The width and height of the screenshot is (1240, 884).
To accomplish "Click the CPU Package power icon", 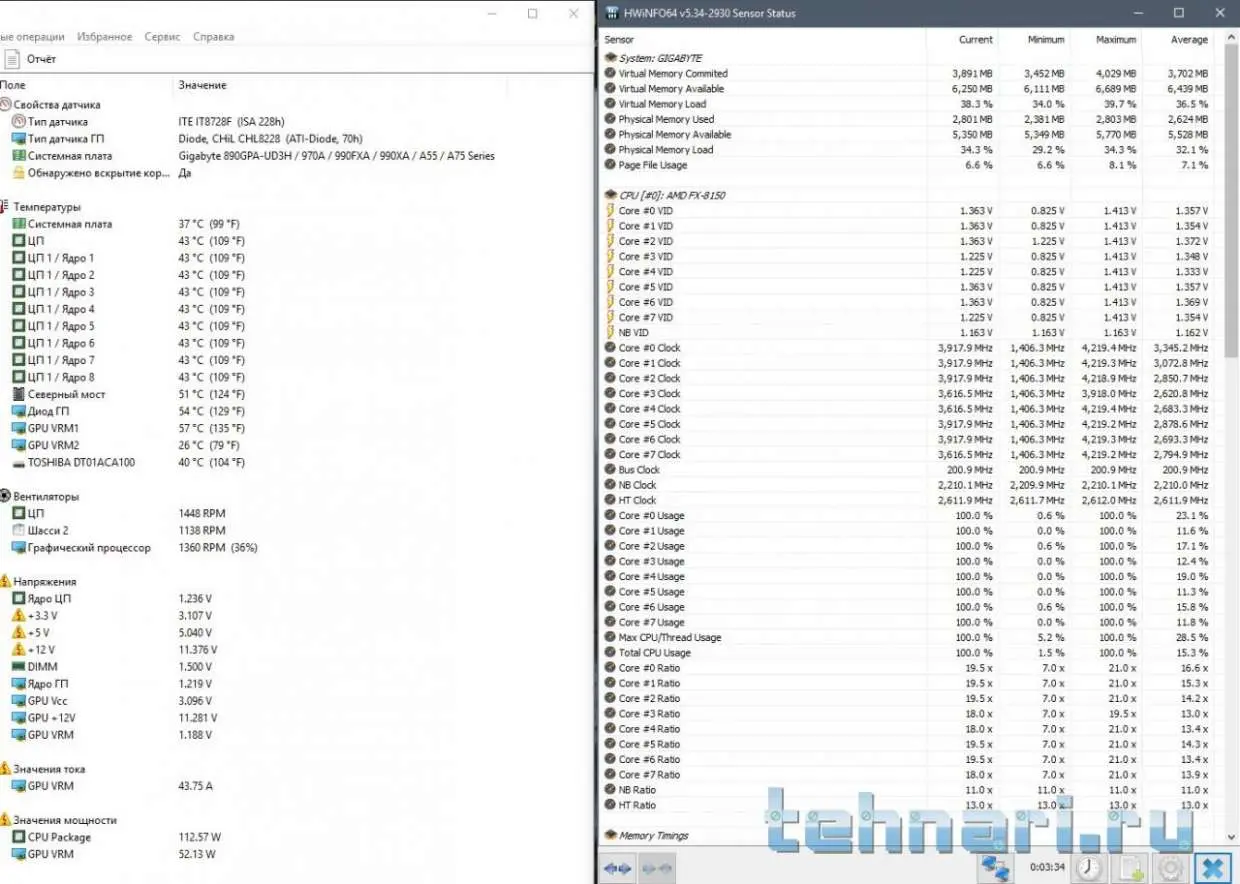I will [19, 837].
